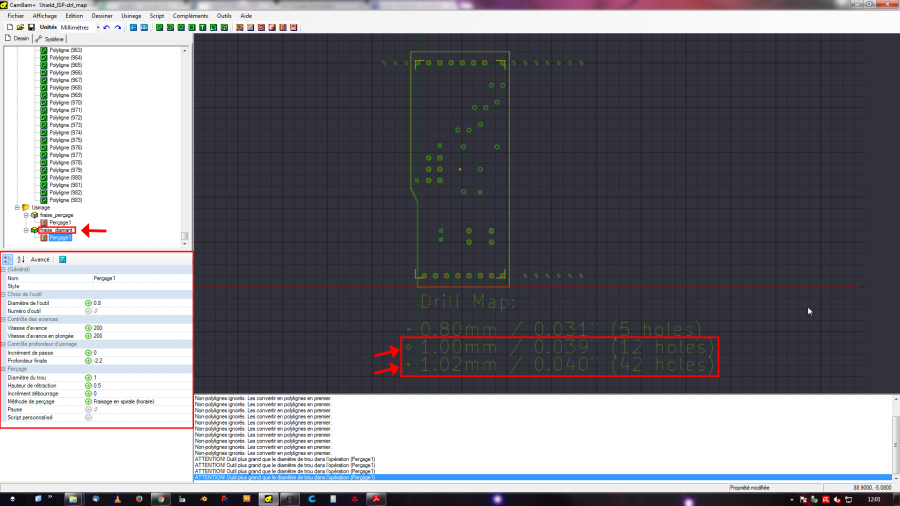Select the second blue grid view icon
This screenshot has width=900, height=506.
[x=144, y=27]
